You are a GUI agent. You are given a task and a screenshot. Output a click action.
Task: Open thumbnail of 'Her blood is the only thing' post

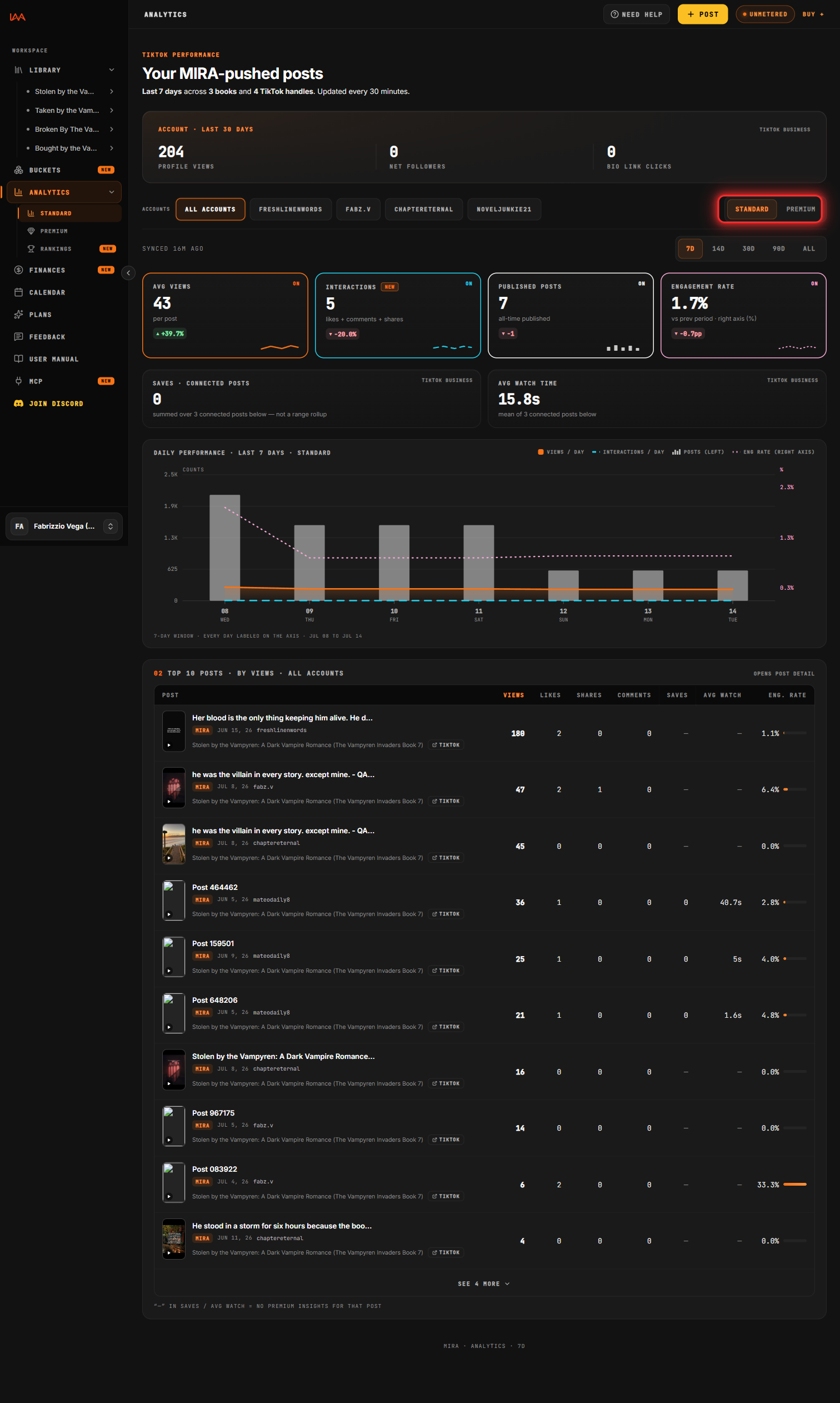coord(174,731)
